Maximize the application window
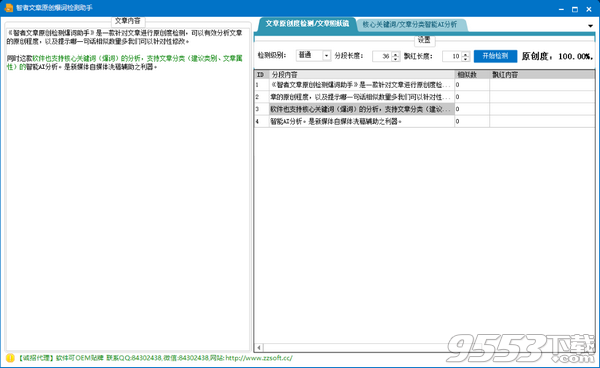Image resolution: width=600 pixels, height=368 pixels. click(575, 9)
